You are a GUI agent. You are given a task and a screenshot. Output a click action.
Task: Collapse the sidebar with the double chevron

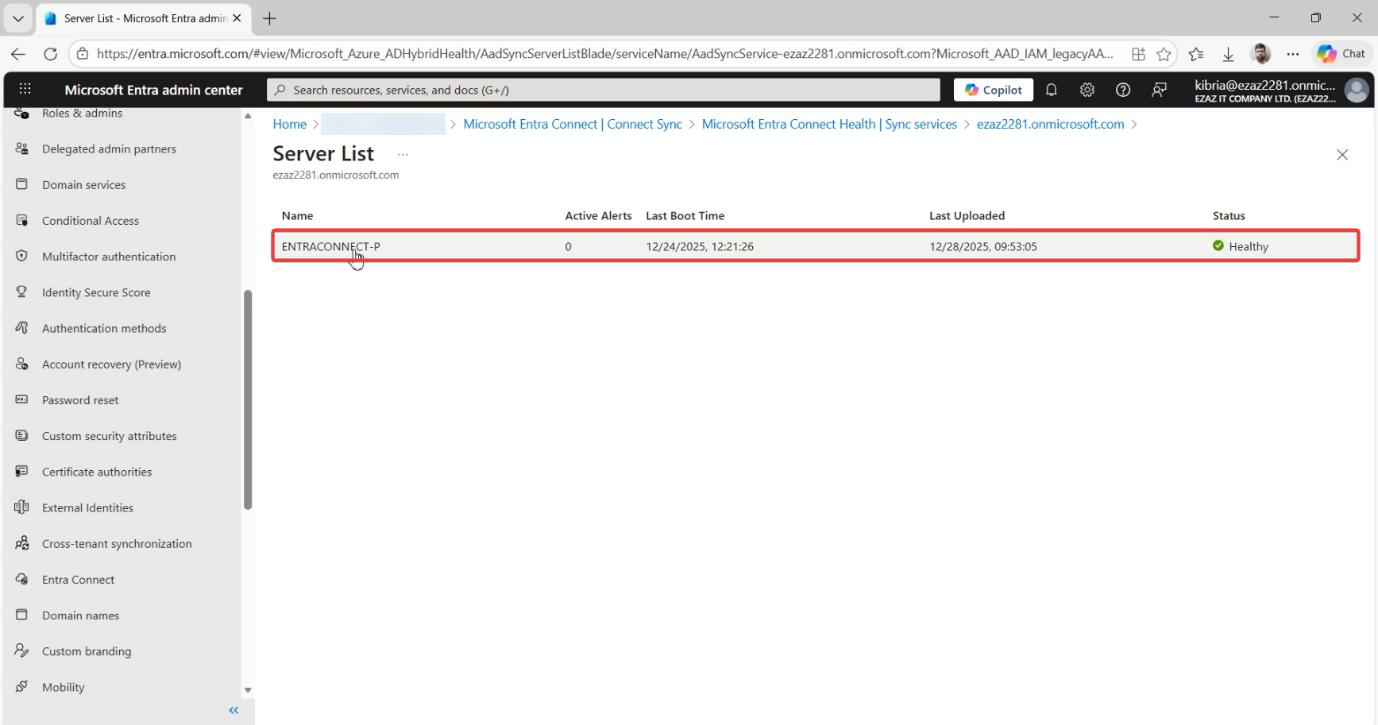pos(234,711)
